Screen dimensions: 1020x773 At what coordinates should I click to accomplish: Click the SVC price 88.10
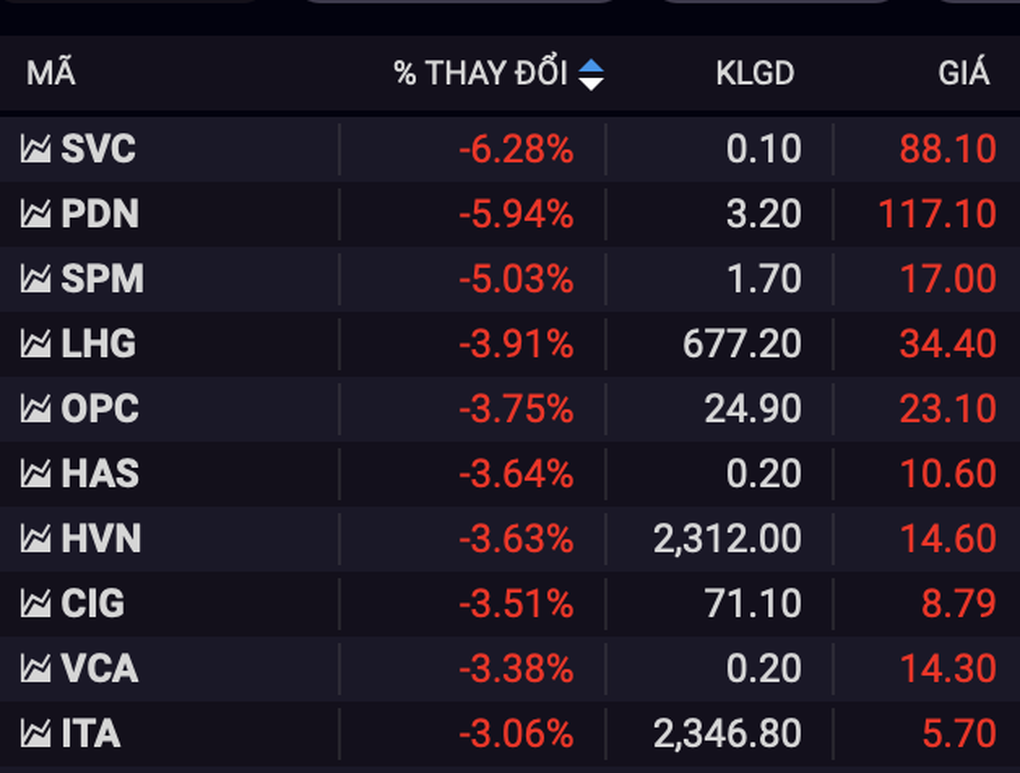tap(947, 150)
